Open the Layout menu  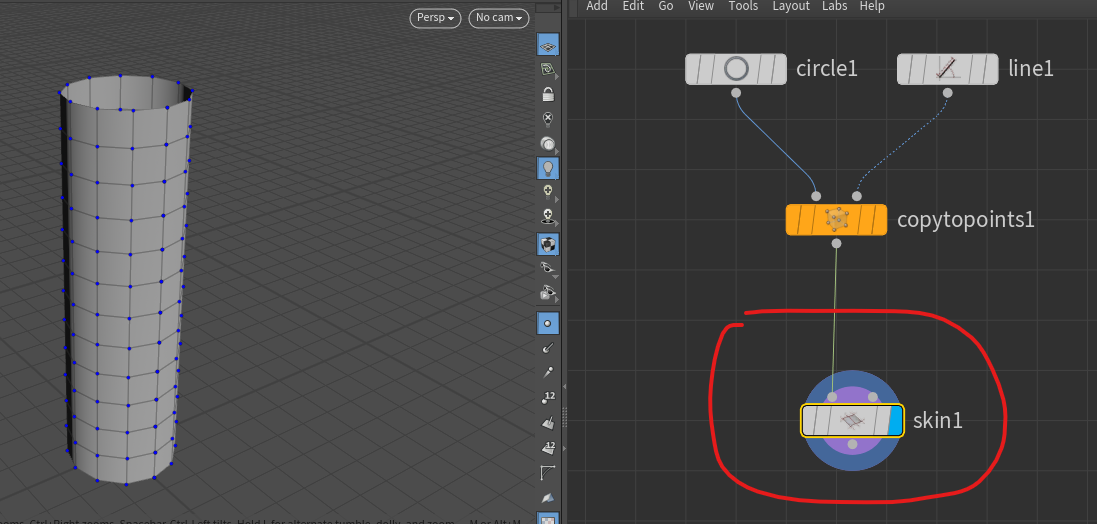coord(791,6)
